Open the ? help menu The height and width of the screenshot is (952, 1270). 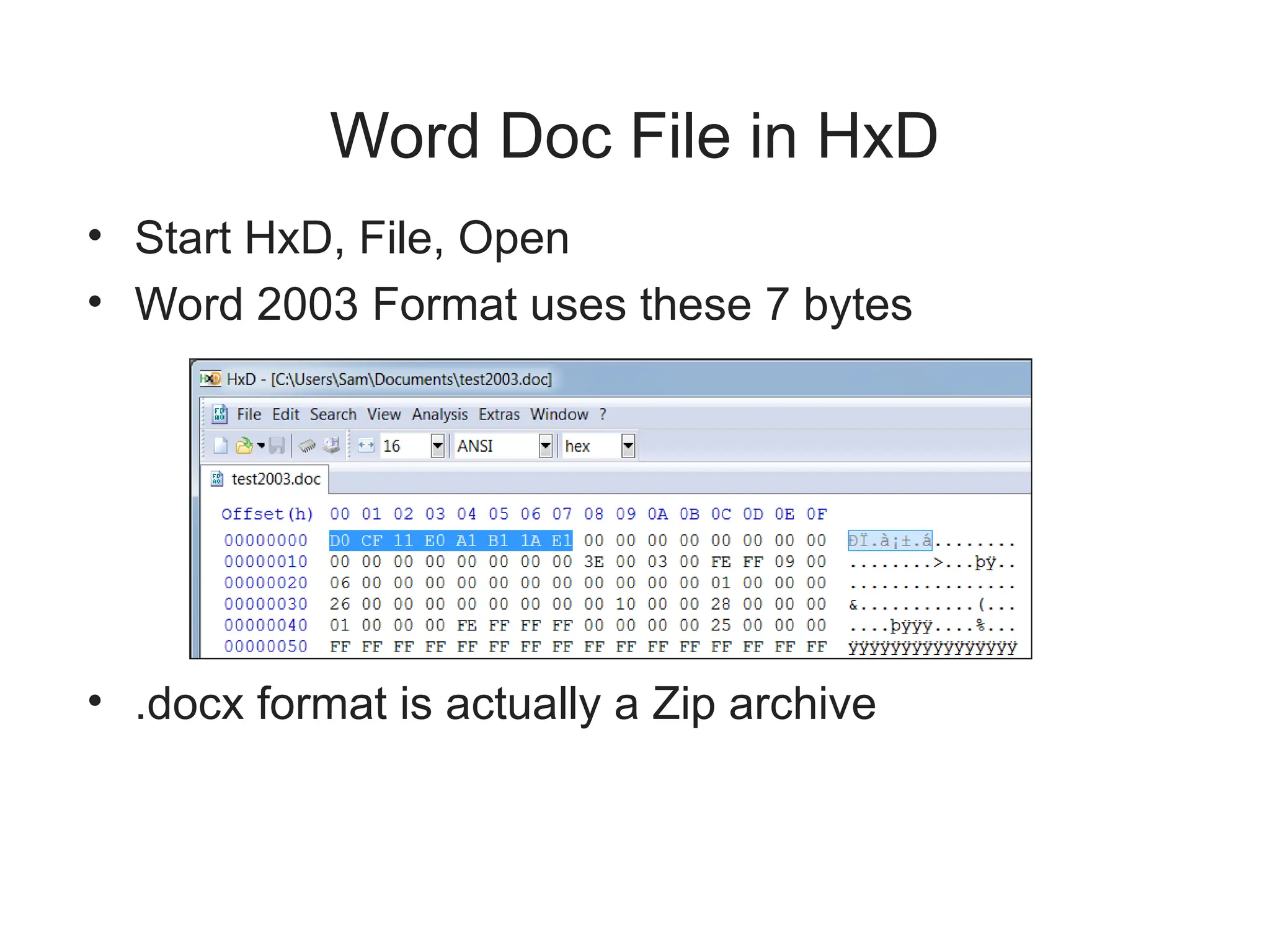[603, 414]
